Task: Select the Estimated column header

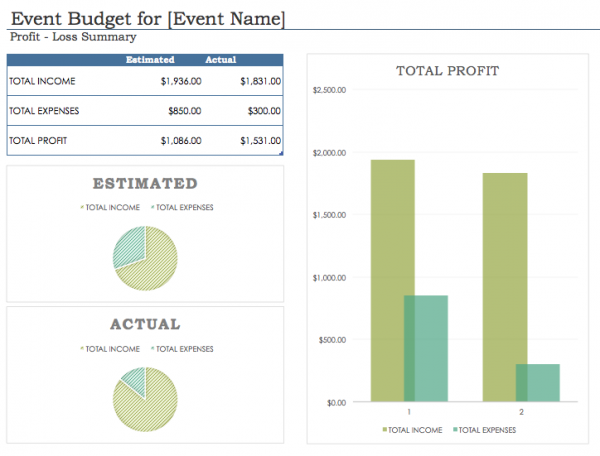Action: (x=150, y=60)
